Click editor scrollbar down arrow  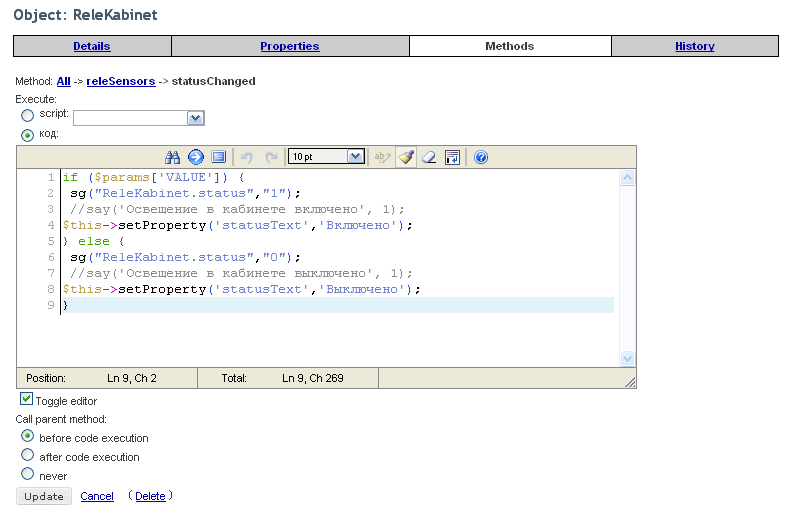[x=627, y=359]
